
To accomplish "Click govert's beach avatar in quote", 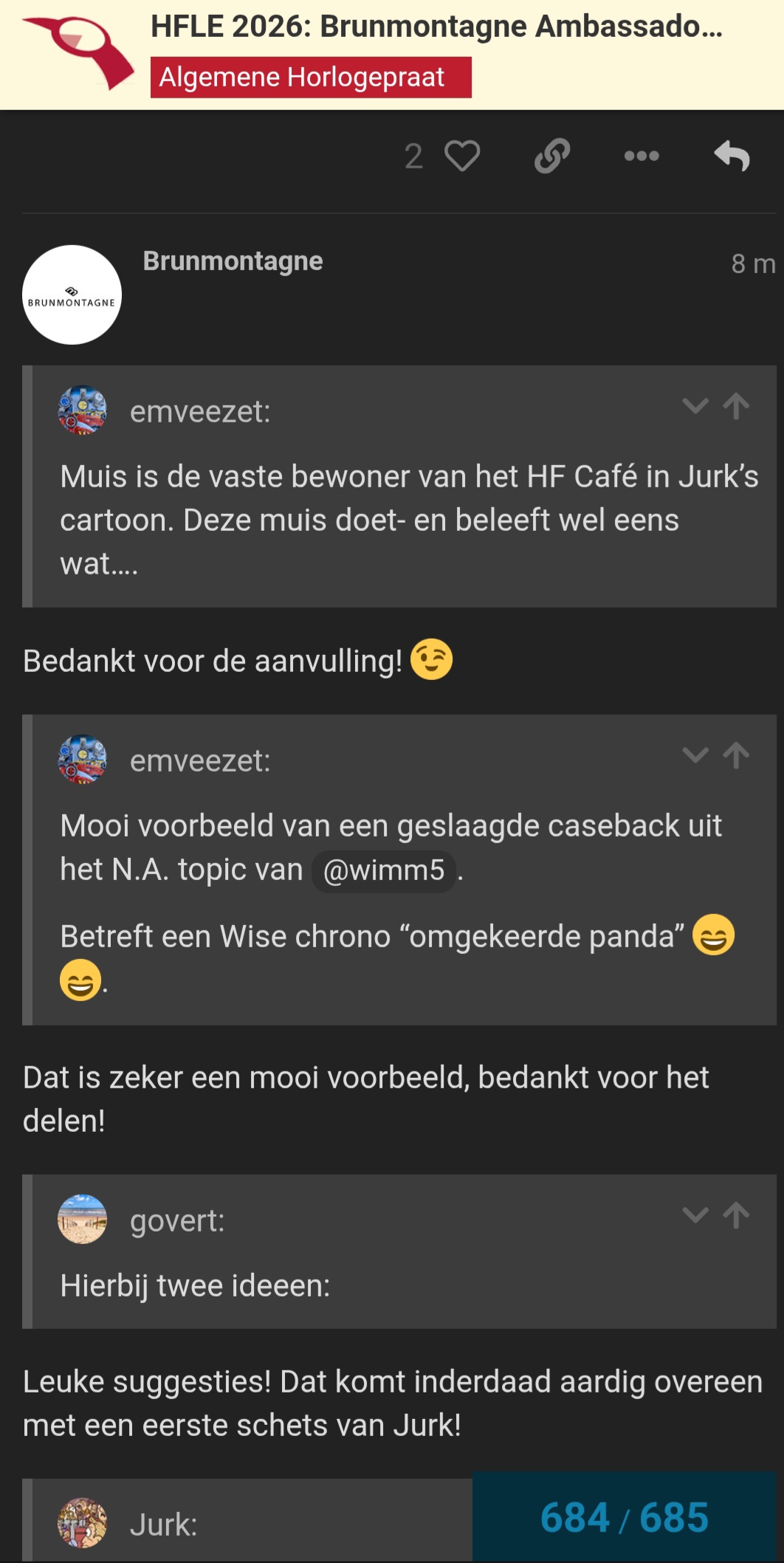I will coord(83,1220).
